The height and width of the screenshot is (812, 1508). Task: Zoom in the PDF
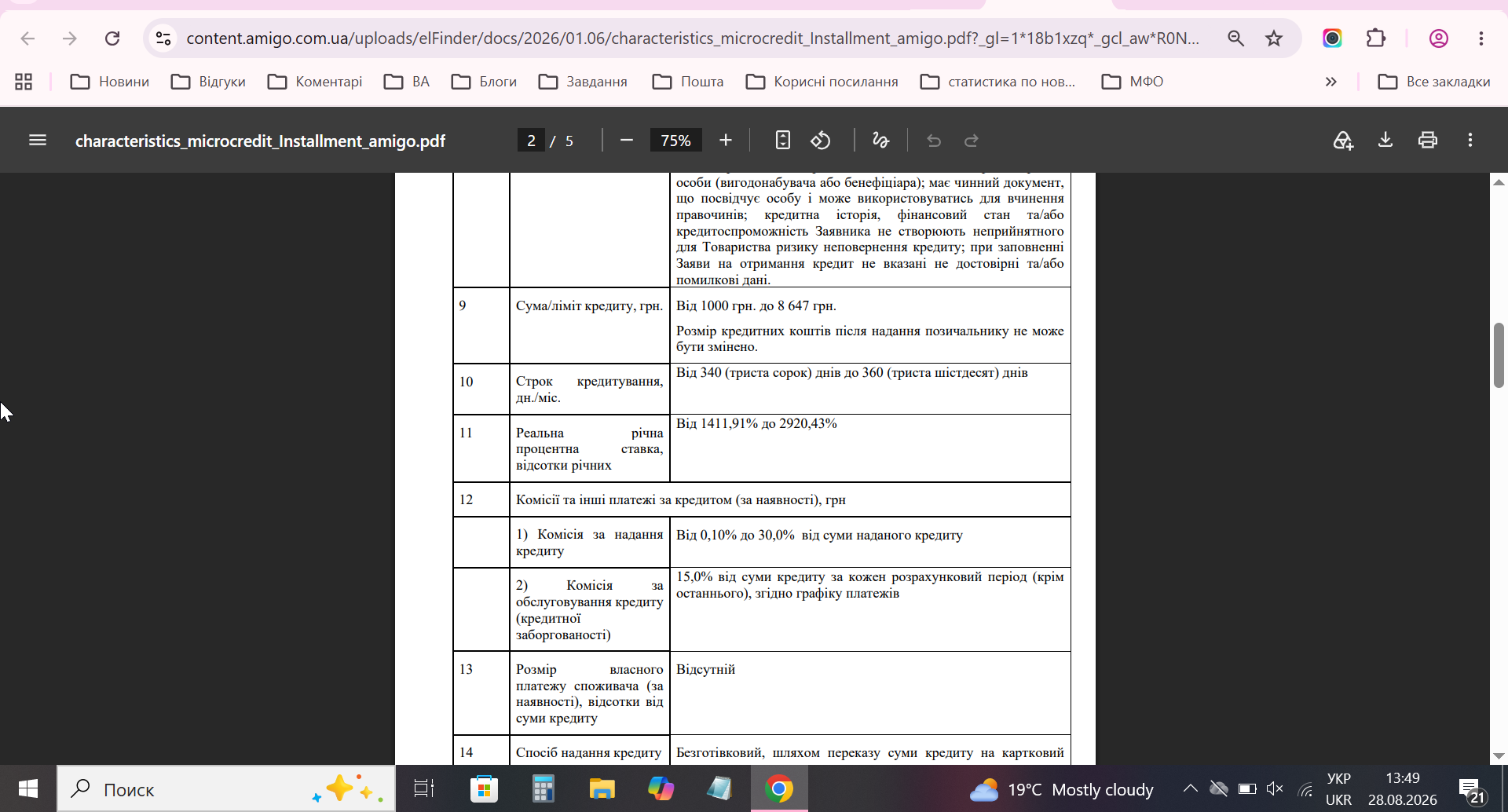pyautogui.click(x=726, y=141)
